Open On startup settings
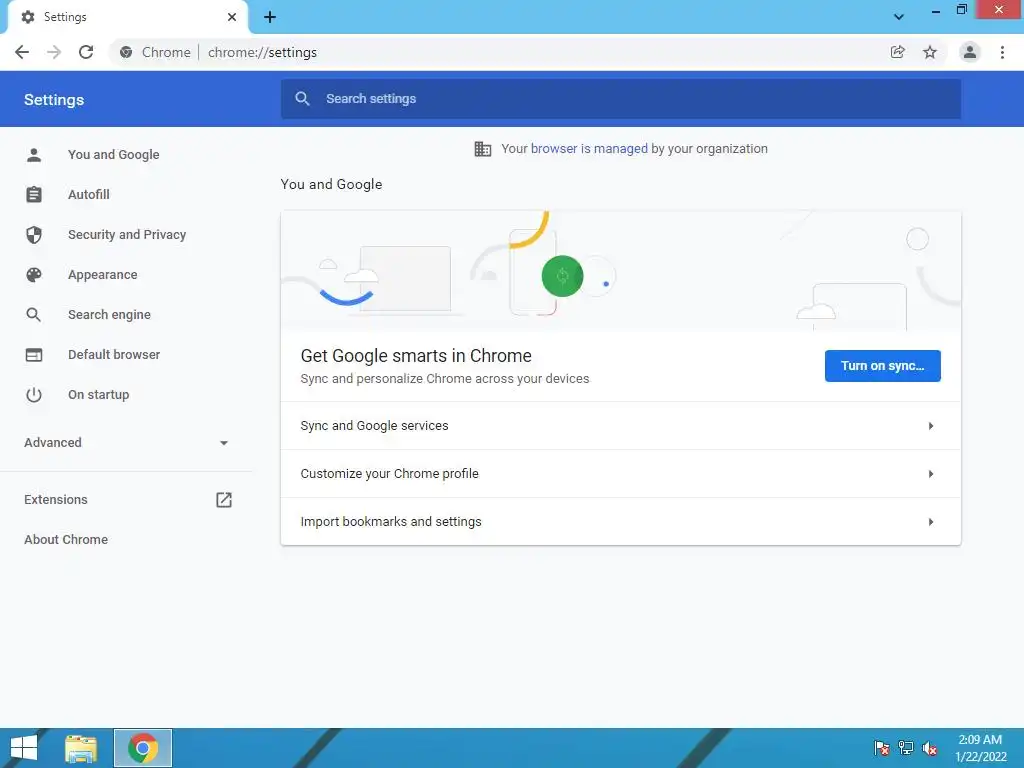This screenshot has width=1024, height=768. pyautogui.click(x=99, y=394)
